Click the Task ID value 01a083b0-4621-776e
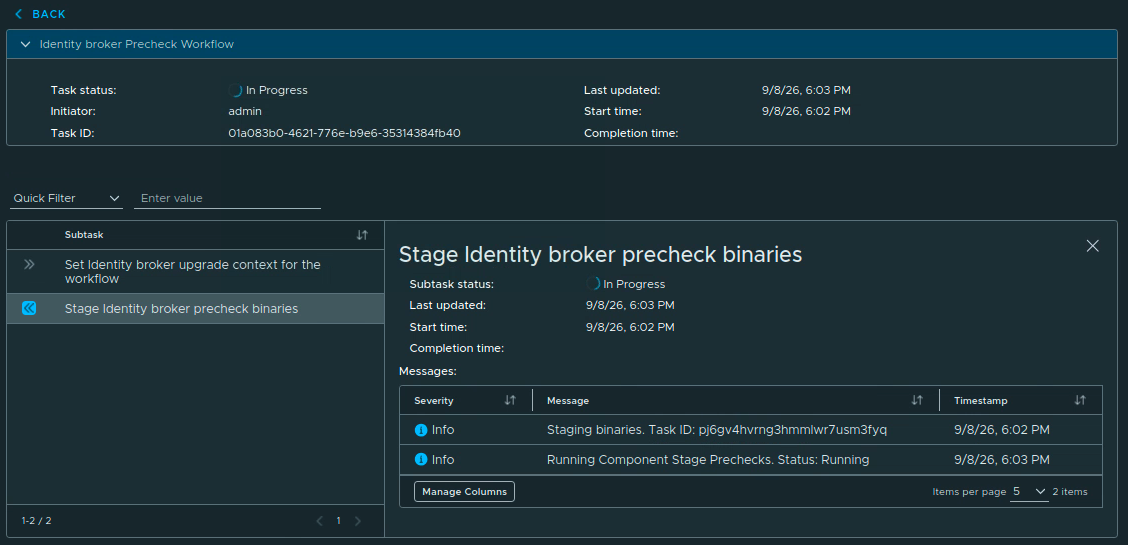 pos(344,133)
